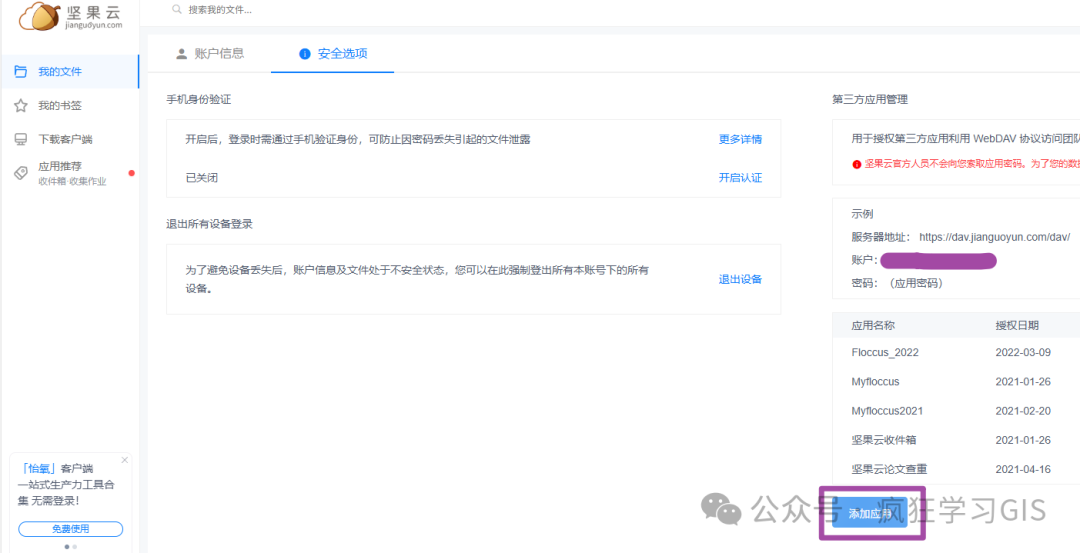The image size is (1080, 553).
Task: Select the 坚果云论文查重 app row
Action: click(957, 470)
